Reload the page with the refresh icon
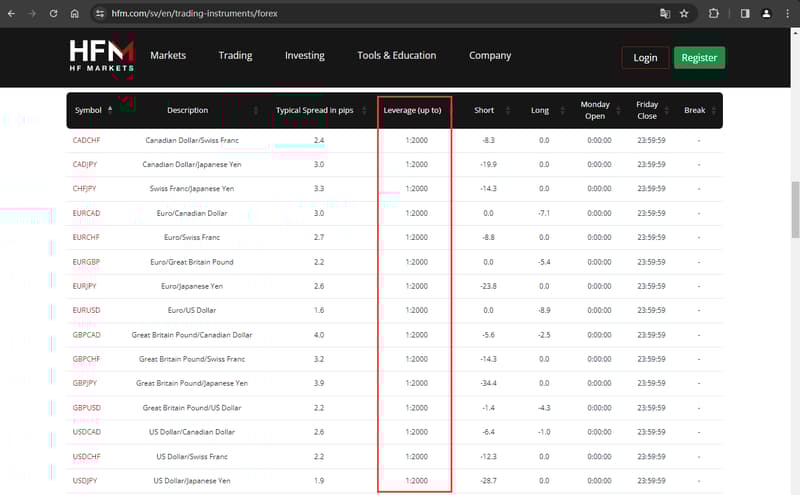Viewport: 800px width, 495px height. [53, 14]
